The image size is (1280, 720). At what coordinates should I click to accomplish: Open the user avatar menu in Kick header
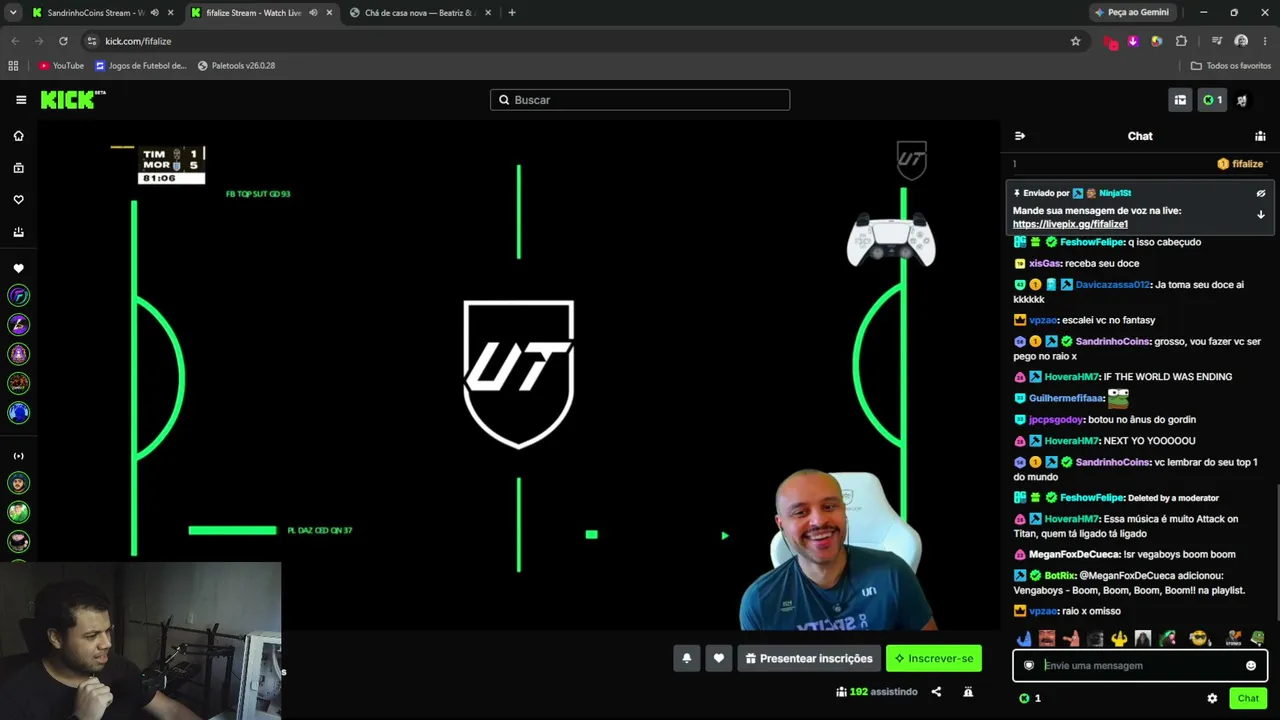pos(1242,100)
